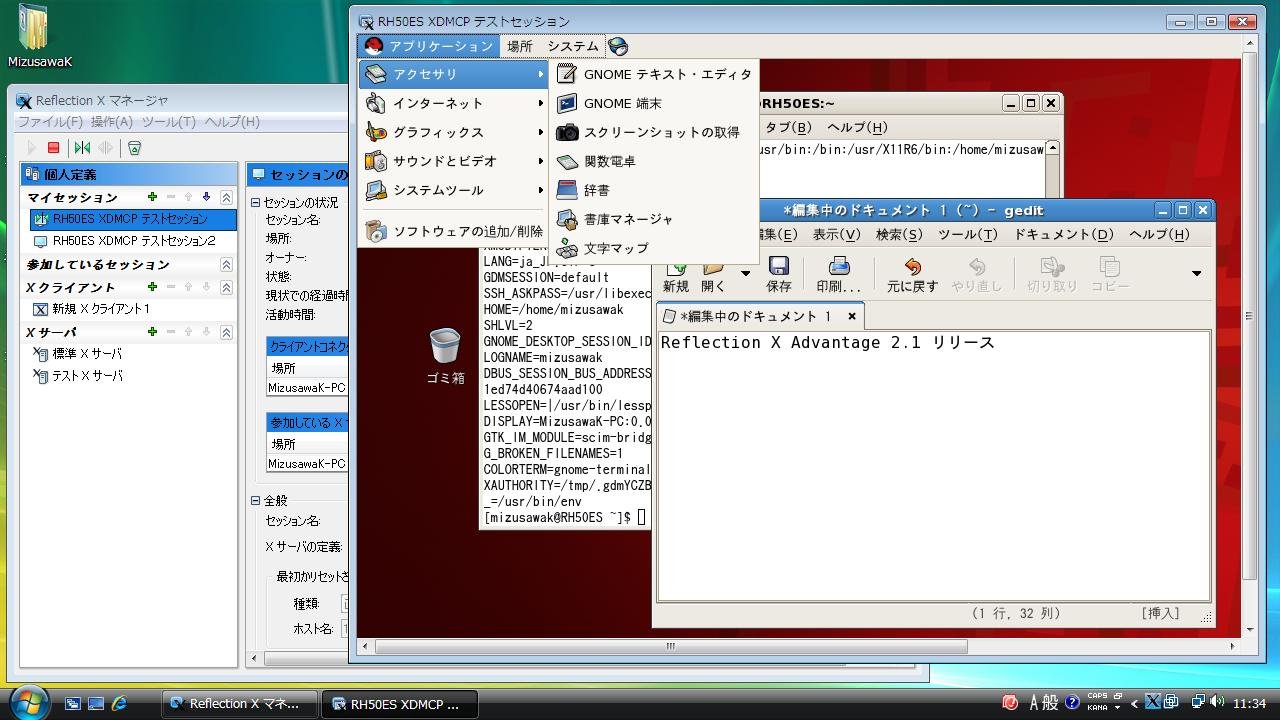Click the gedit 元に戻す (Undo) toolbar button

click(x=912, y=275)
